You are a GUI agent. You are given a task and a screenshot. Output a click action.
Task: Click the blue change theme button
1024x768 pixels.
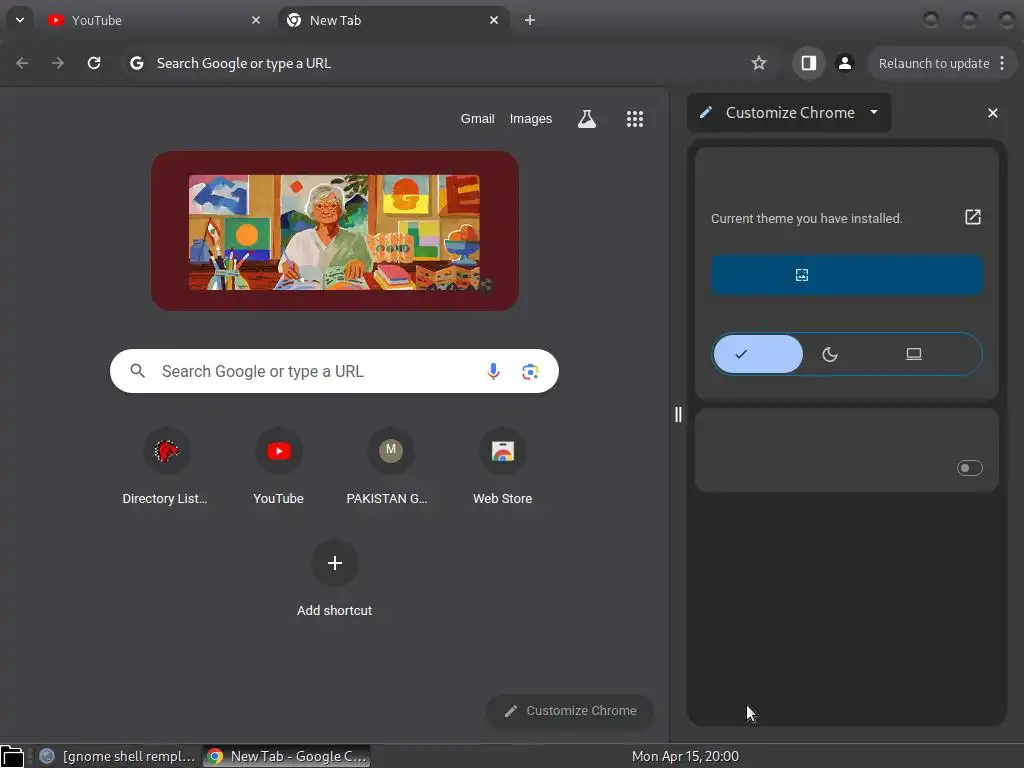tap(847, 275)
